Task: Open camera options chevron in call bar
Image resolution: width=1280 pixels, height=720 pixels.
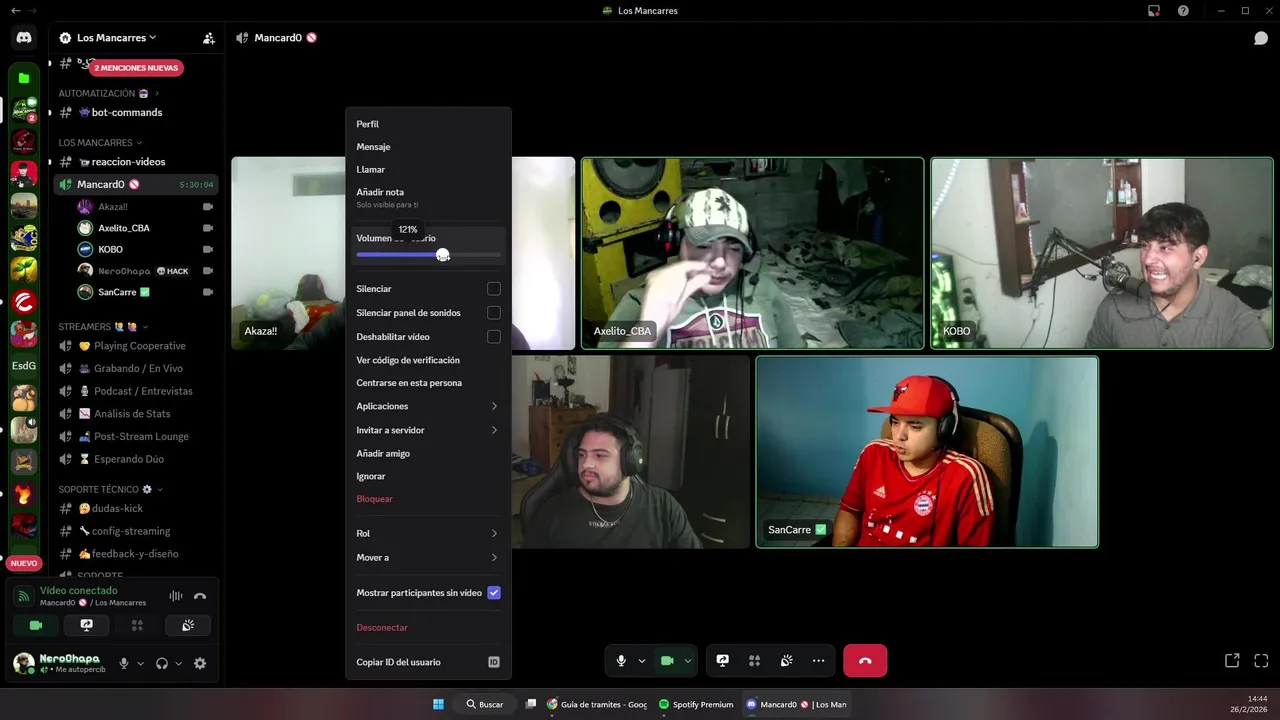Action: [687, 661]
